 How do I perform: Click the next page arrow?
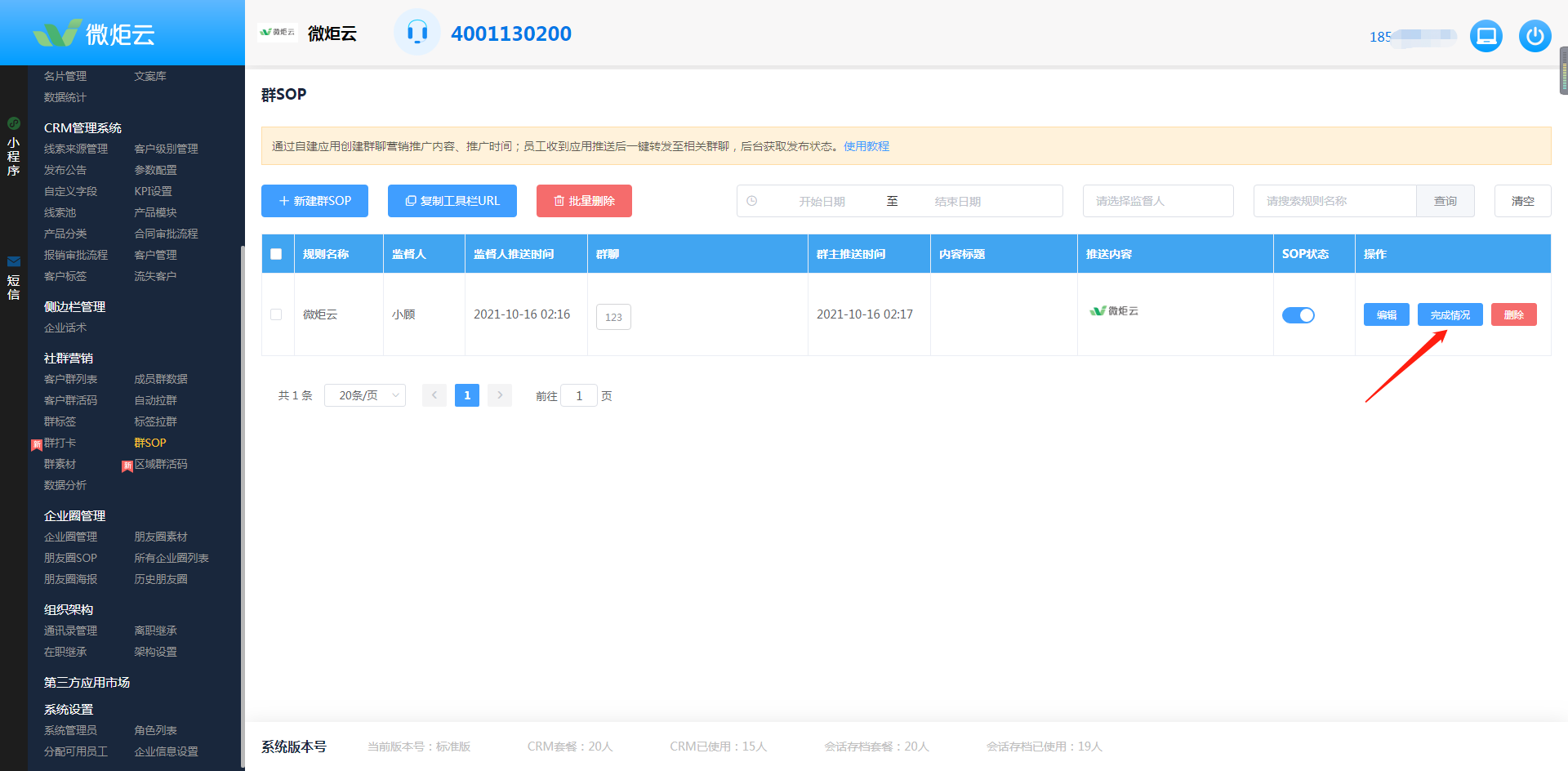(500, 395)
